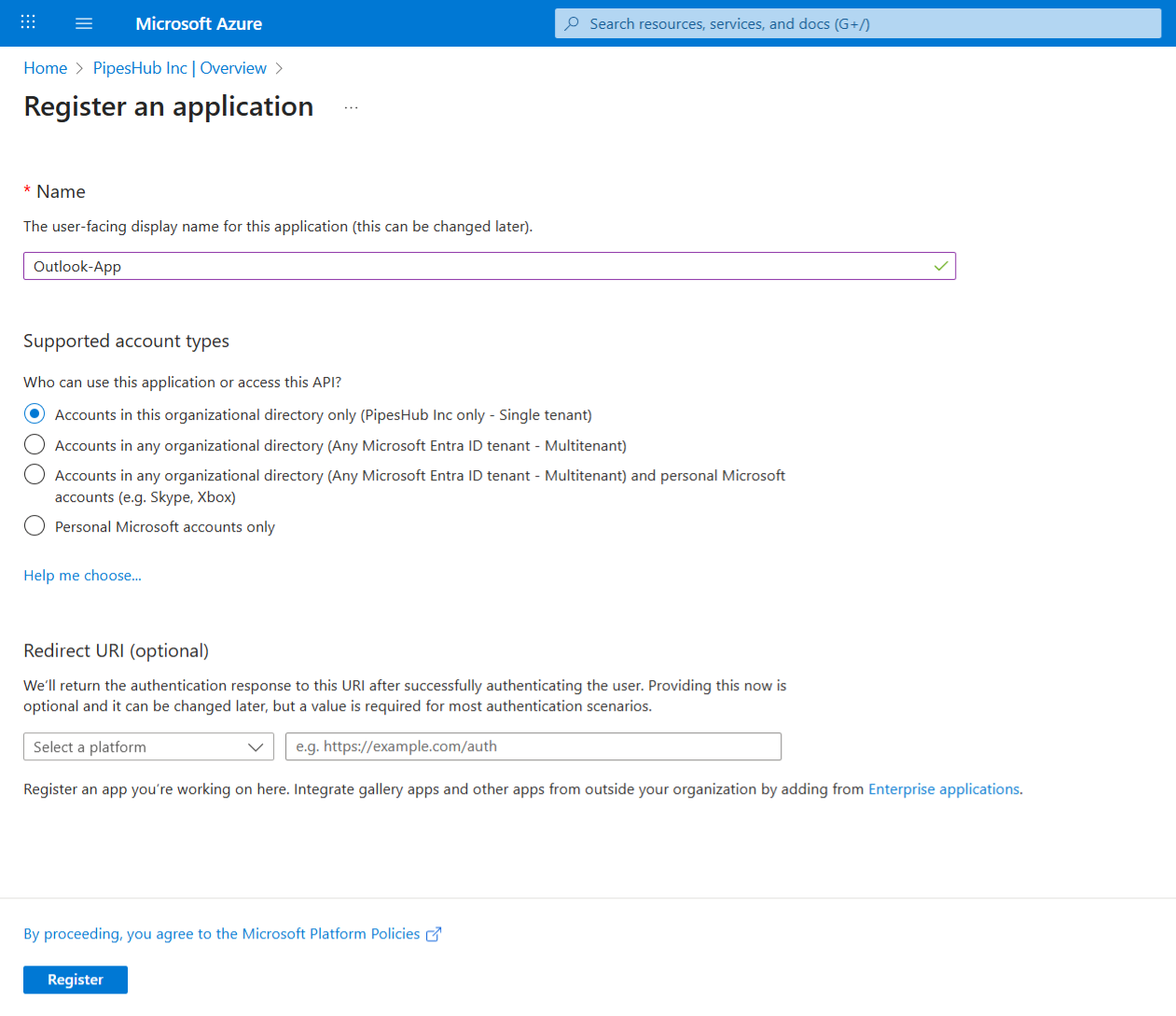
Task: Click the Azure resources search bar
Action: pos(857,23)
